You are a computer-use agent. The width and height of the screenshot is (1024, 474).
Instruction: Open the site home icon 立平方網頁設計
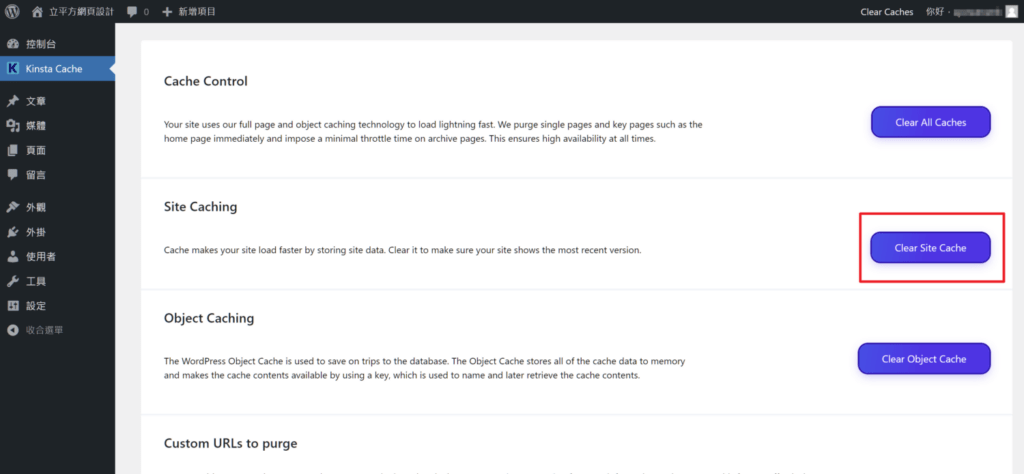coord(37,11)
